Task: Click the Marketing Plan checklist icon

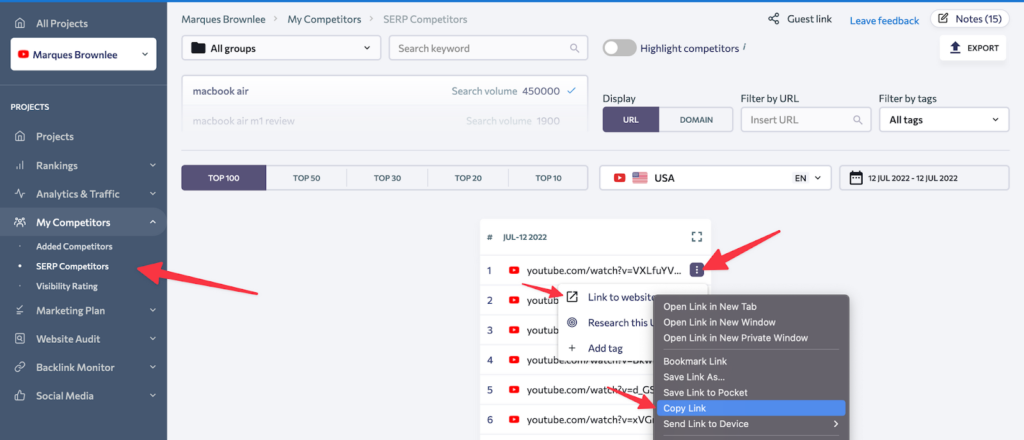Action: [x=20, y=310]
